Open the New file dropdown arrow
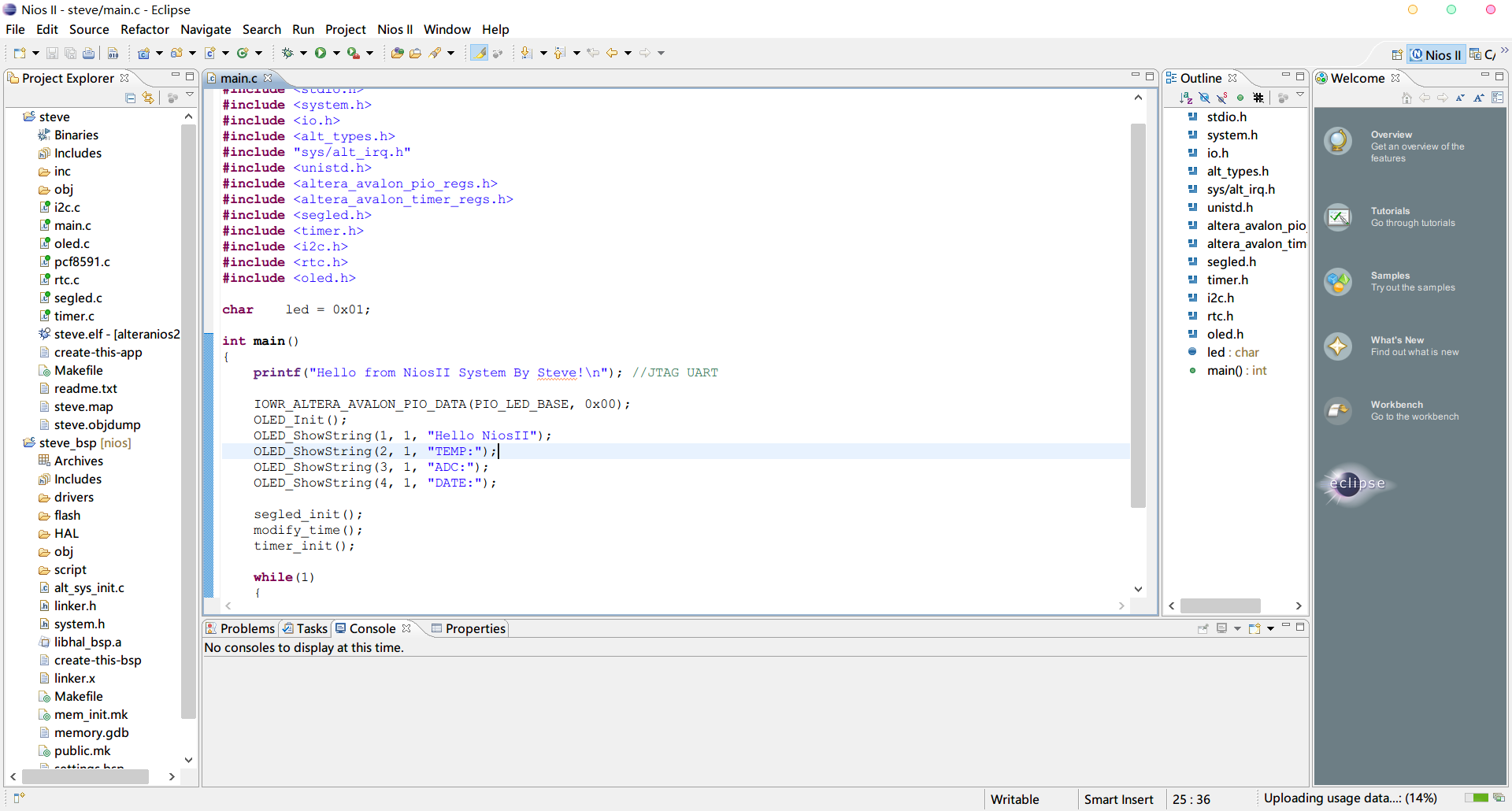This screenshot has width=1512, height=811. (35, 53)
